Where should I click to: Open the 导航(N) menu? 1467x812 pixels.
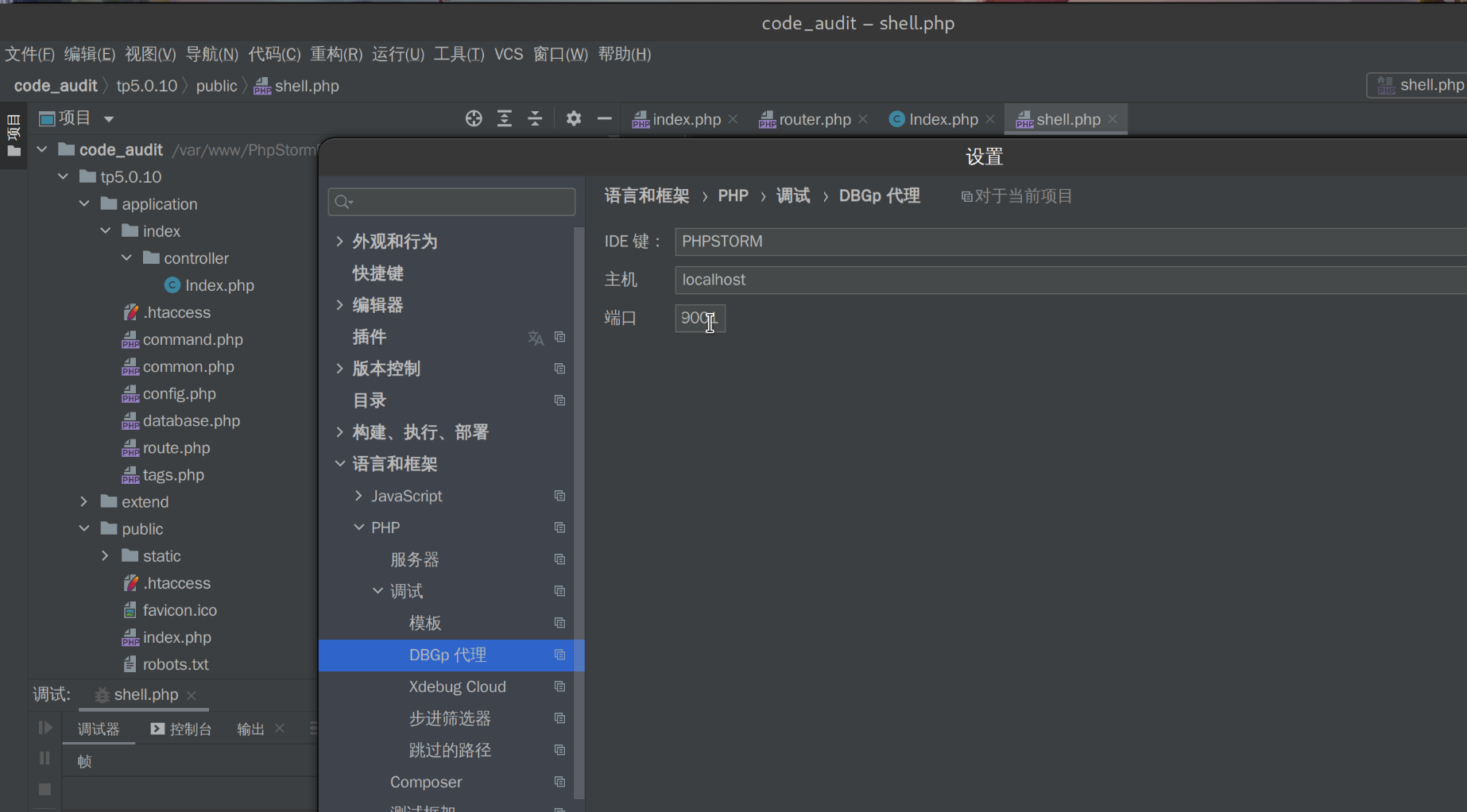[211, 54]
